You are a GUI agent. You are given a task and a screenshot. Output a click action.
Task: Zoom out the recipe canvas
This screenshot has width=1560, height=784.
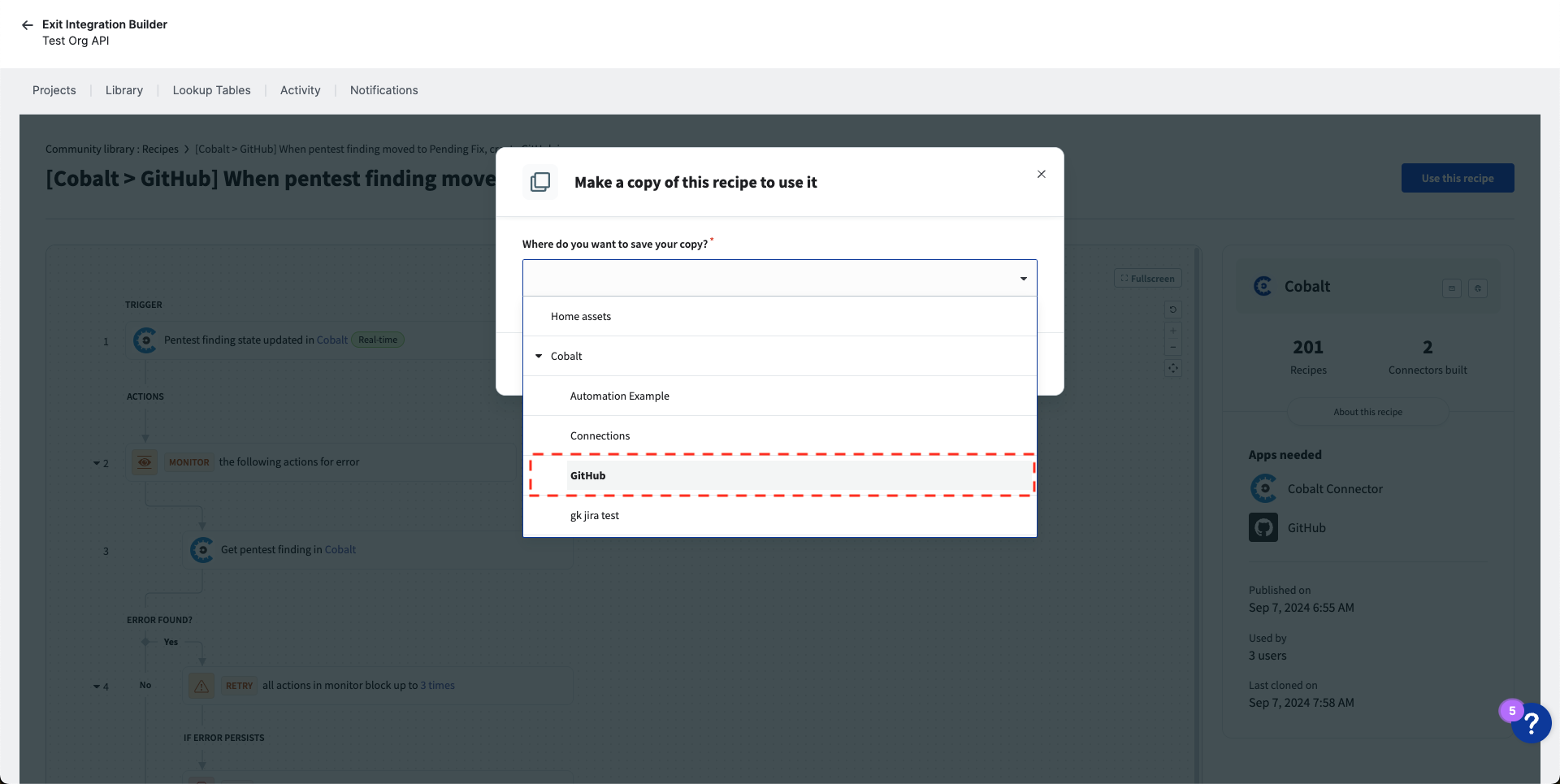[1173, 347]
